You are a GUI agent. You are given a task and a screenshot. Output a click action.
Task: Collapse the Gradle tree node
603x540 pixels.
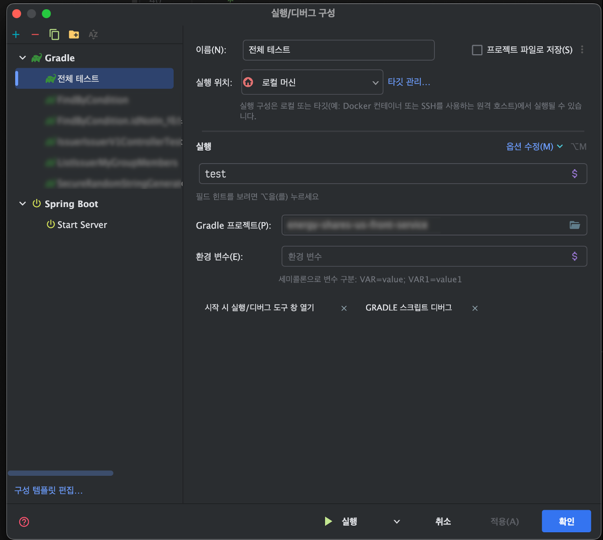[x=23, y=58]
